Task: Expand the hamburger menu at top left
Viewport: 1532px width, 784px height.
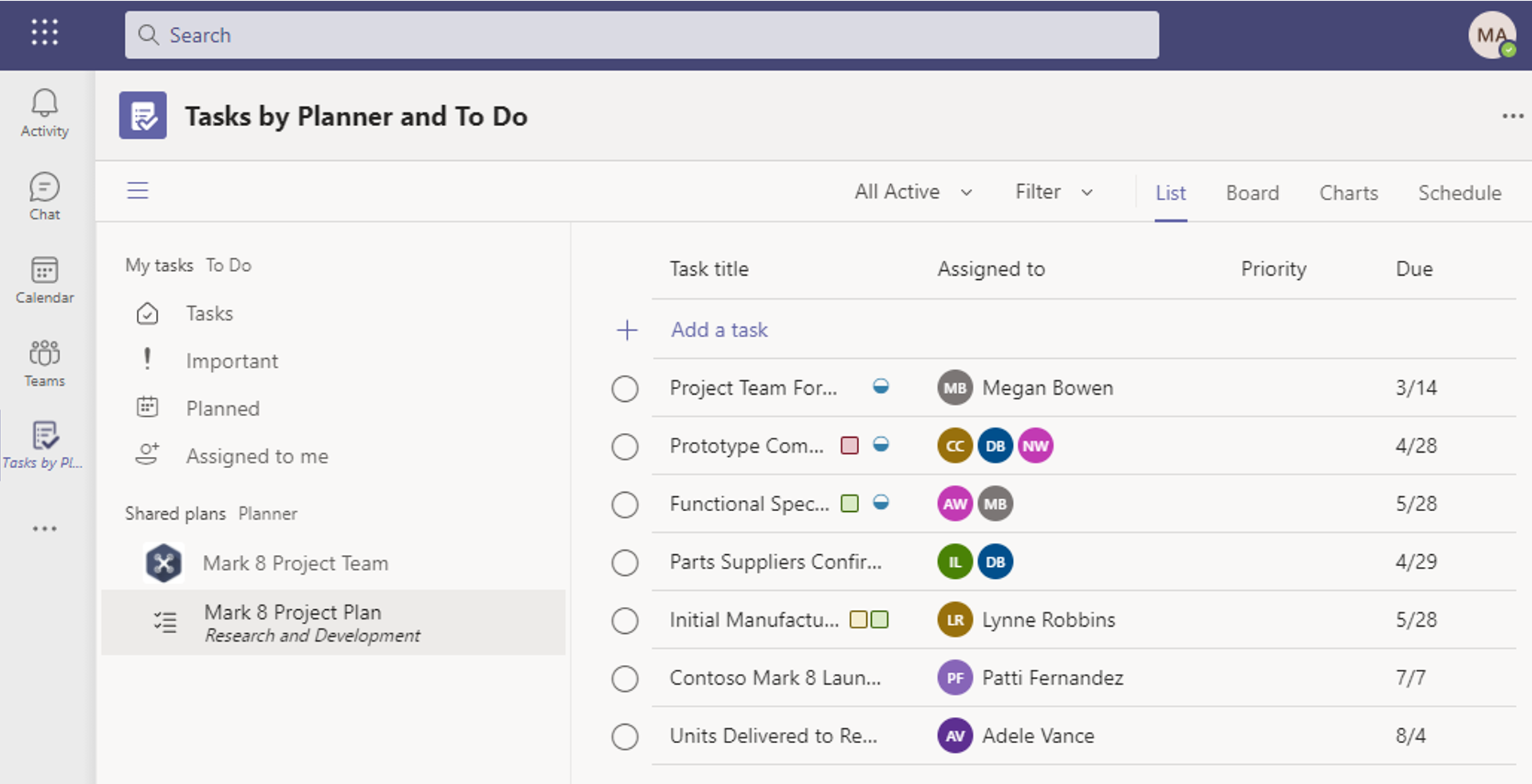Action: 138,191
